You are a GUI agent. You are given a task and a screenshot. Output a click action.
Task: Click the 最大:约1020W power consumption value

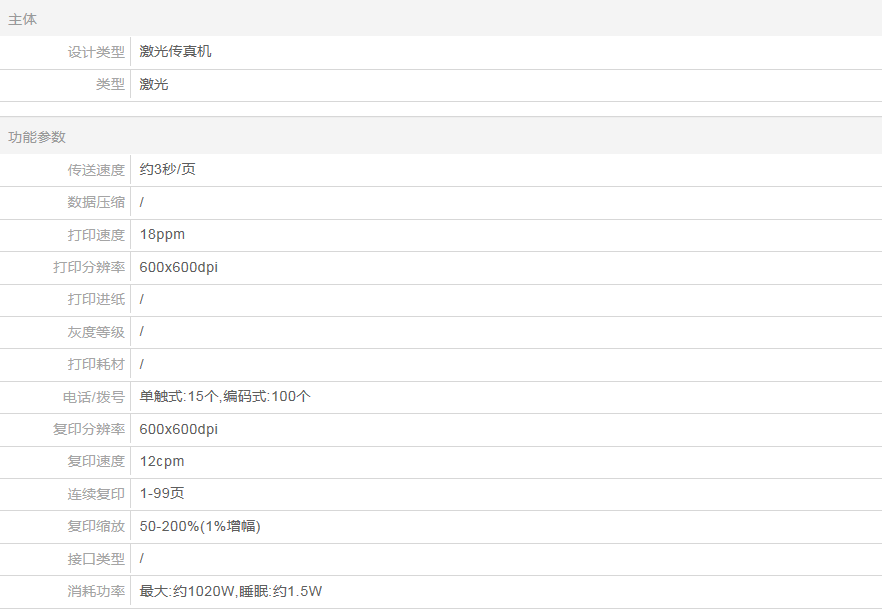(187, 592)
